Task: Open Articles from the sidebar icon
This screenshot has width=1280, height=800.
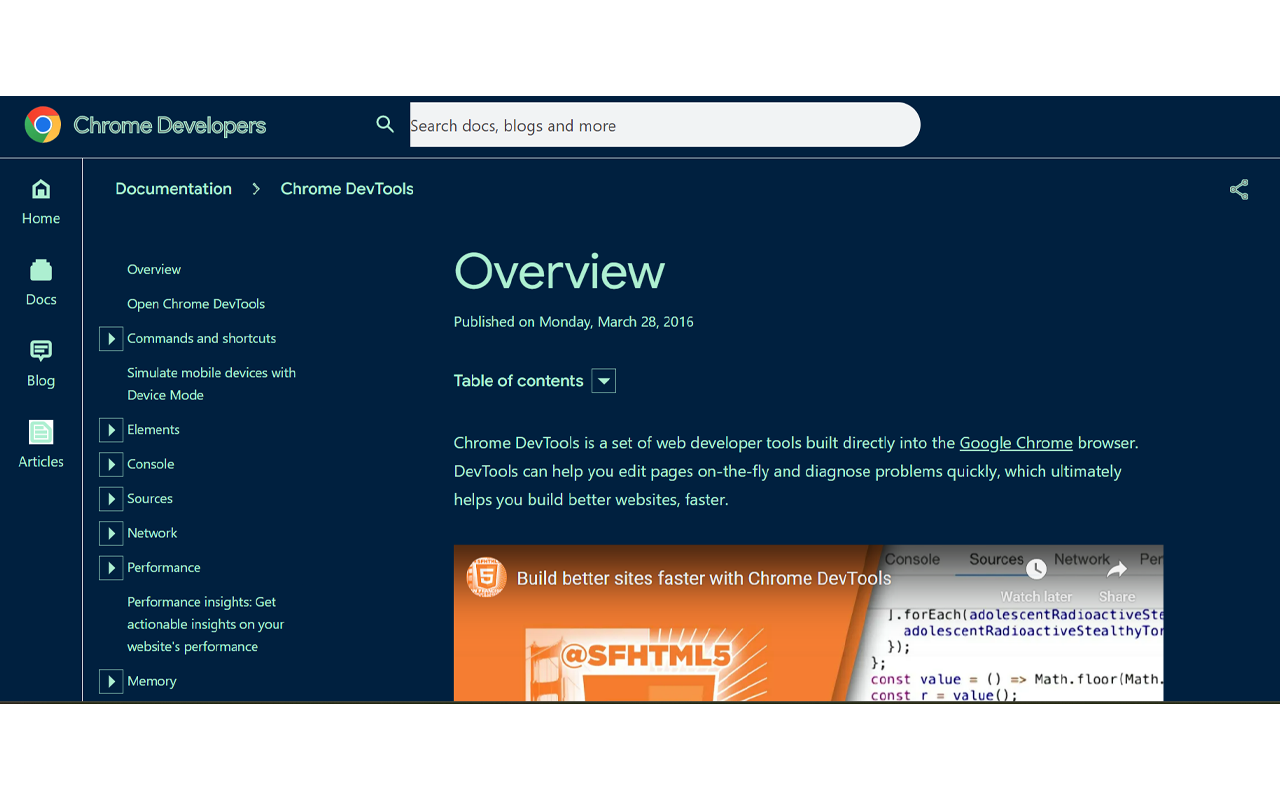Action: coord(41,432)
